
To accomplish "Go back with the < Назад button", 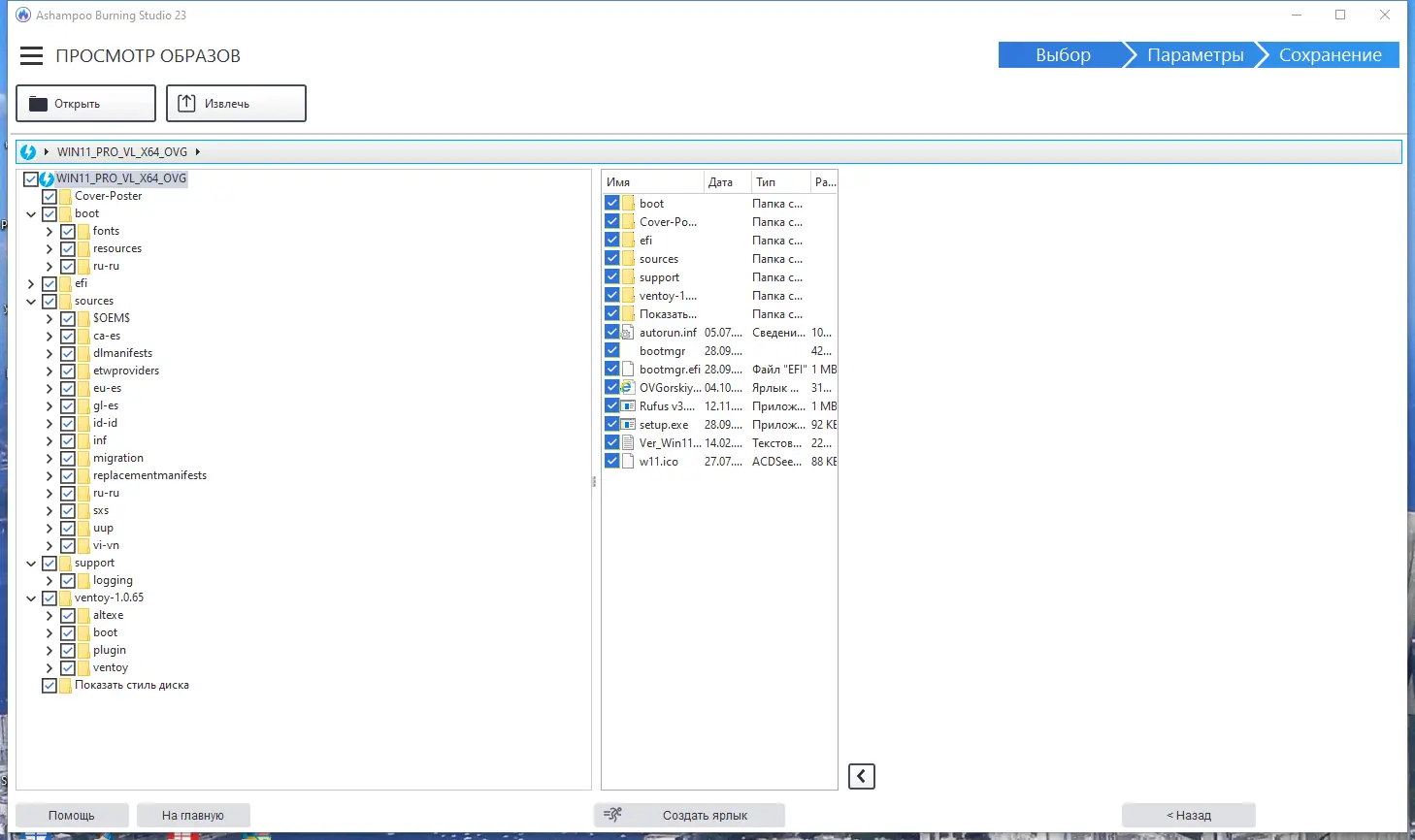I will pos(1189,816).
